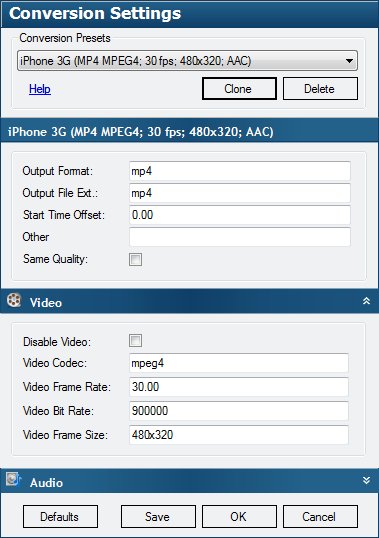
Task: Click the Video Frame Size label
Action: pos(65,435)
